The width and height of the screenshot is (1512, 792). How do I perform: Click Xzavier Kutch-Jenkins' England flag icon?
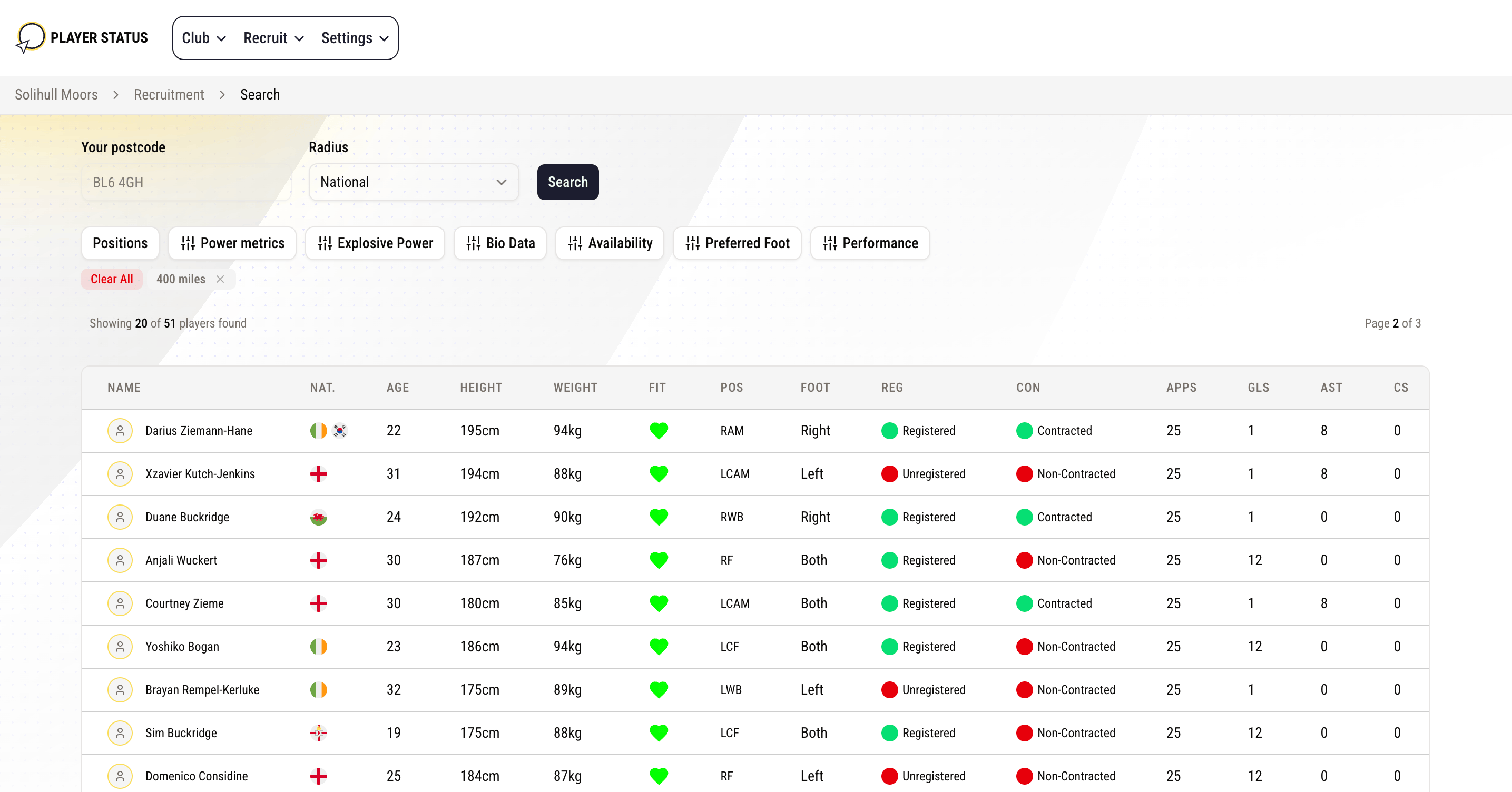(x=318, y=474)
